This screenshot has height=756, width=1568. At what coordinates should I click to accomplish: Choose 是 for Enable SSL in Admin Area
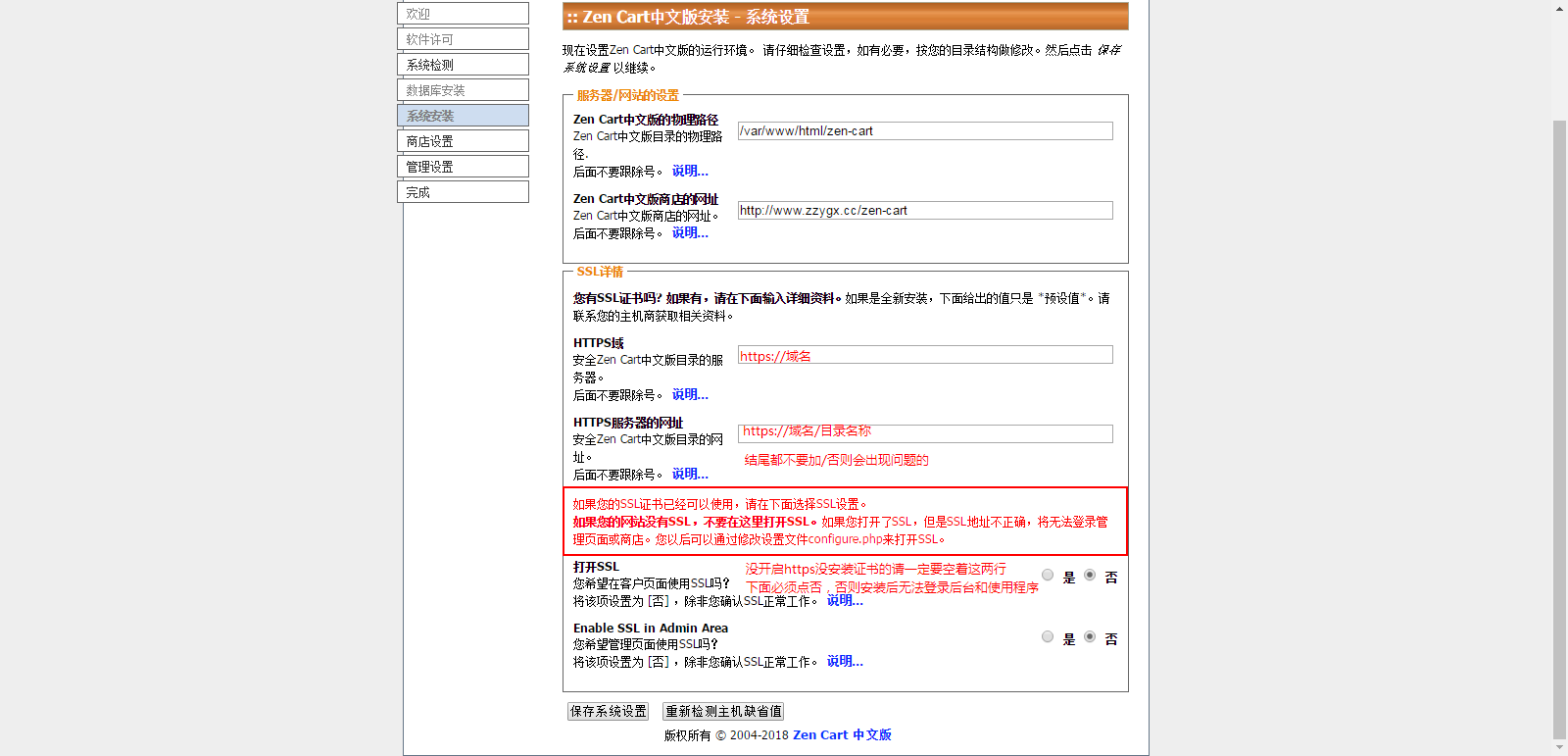click(1048, 637)
